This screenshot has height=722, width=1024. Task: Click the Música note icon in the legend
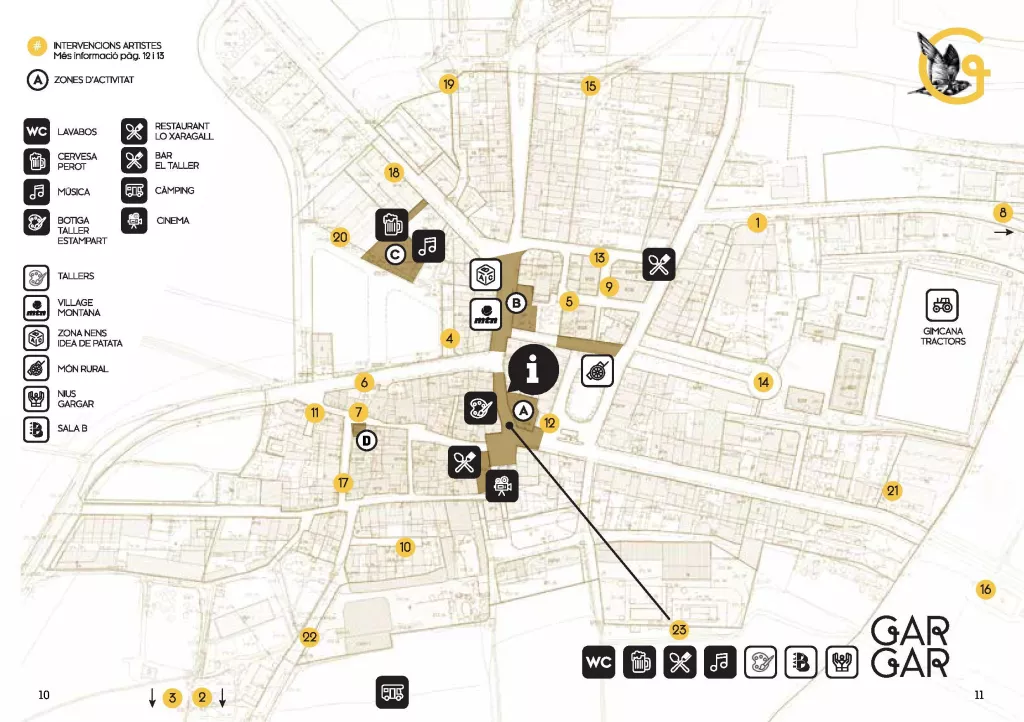coord(37,191)
